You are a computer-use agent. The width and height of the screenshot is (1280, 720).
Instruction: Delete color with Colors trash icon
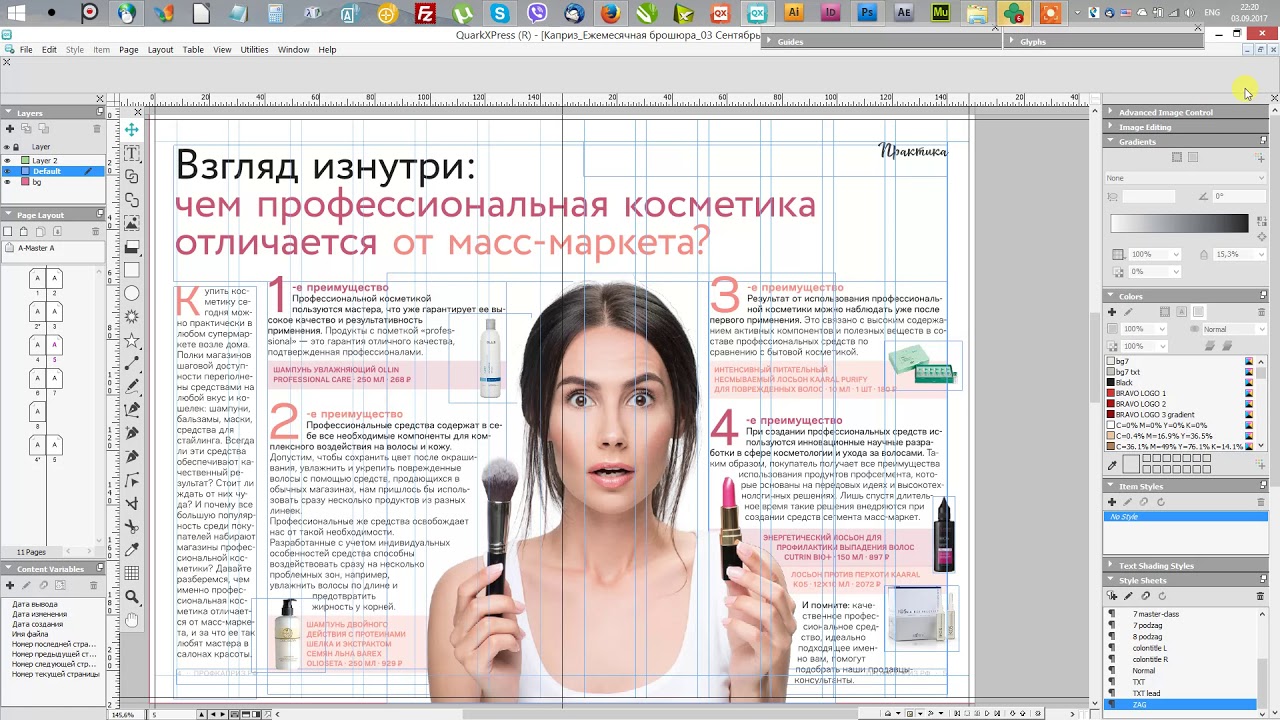(x=1261, y=312)
